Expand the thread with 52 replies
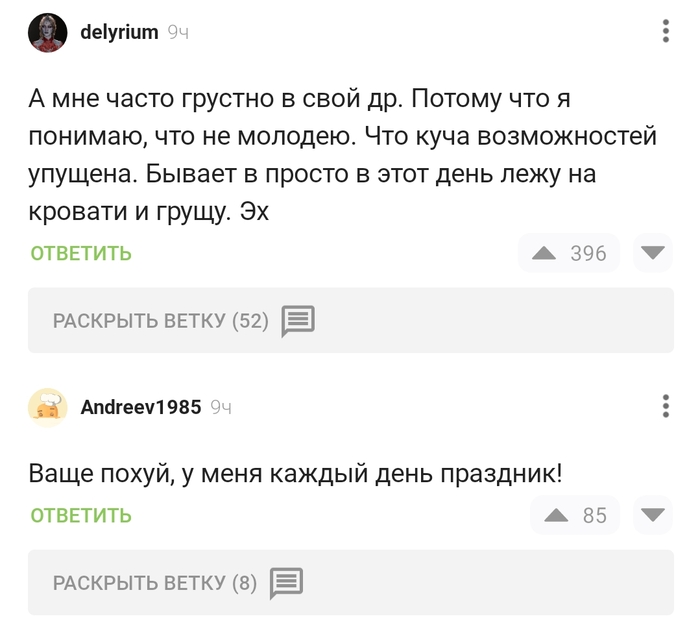700x636 pixels. tap(160, 321)
